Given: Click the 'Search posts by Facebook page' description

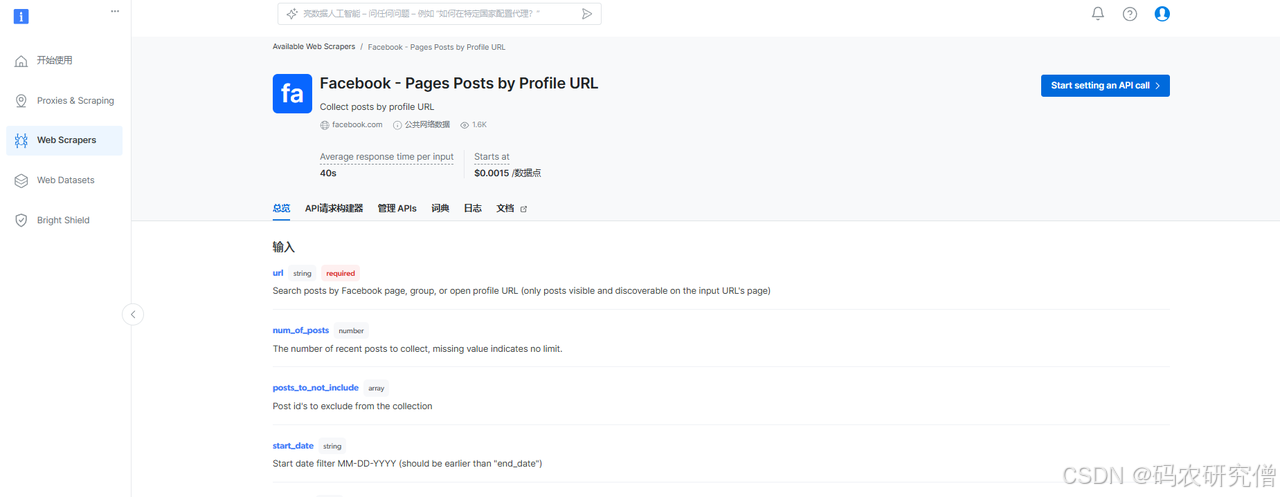Looking at the screenshot, I should tap(521, 291).
